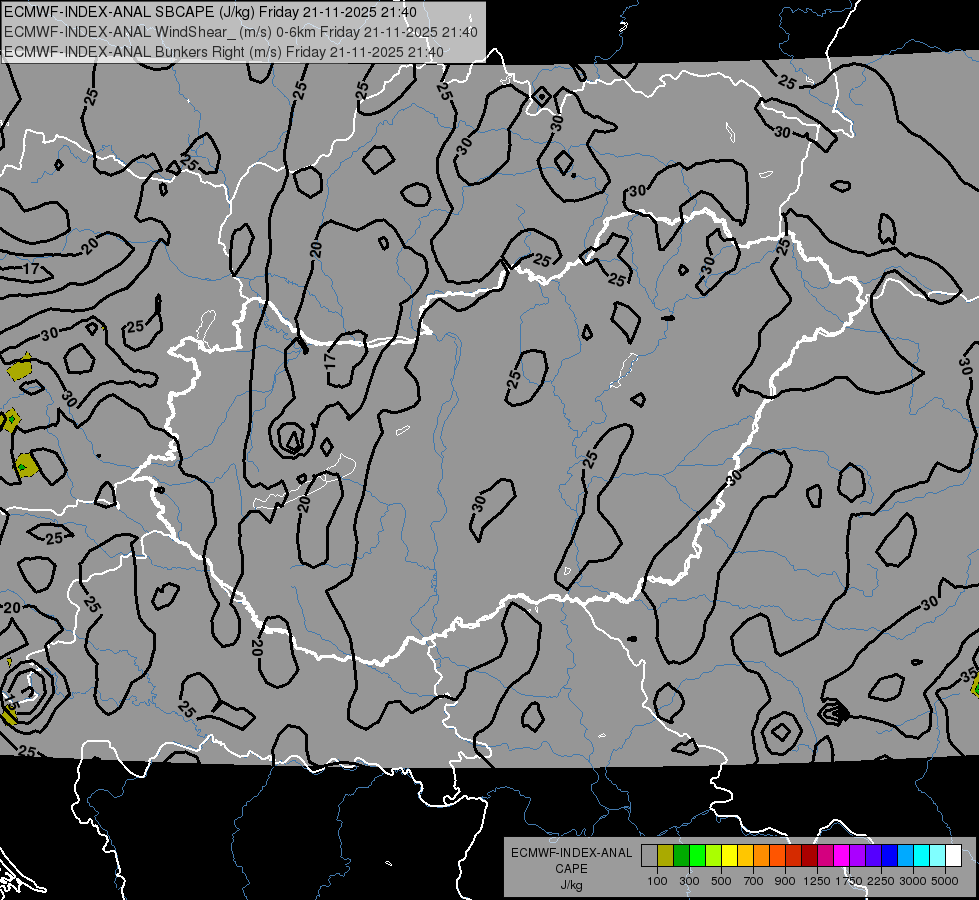
Task: Choose the magenta legend swatch
Action: [x=842, y=856]
